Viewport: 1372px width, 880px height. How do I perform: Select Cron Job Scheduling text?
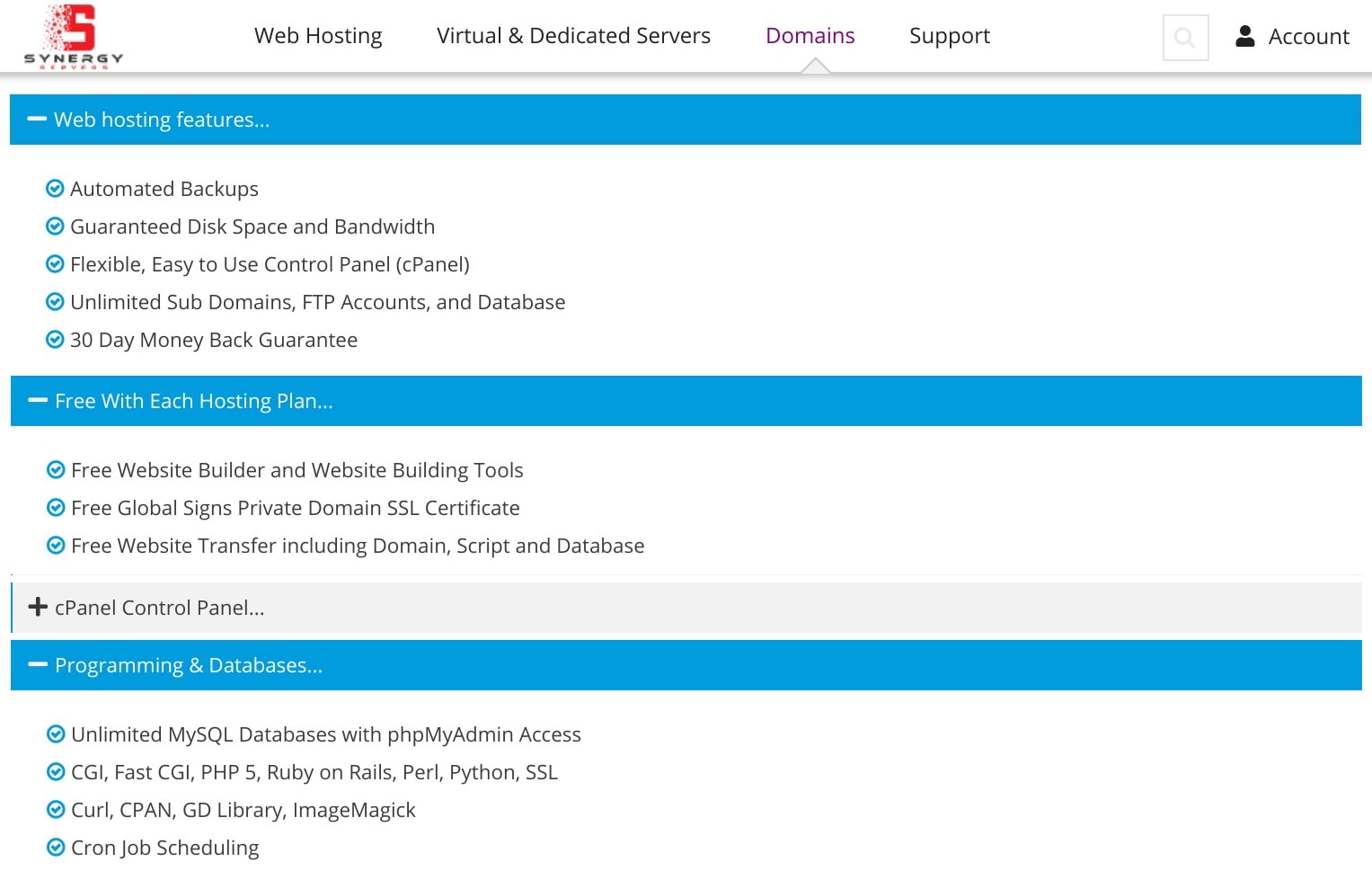pyautogui.click(x=165, y=848)
